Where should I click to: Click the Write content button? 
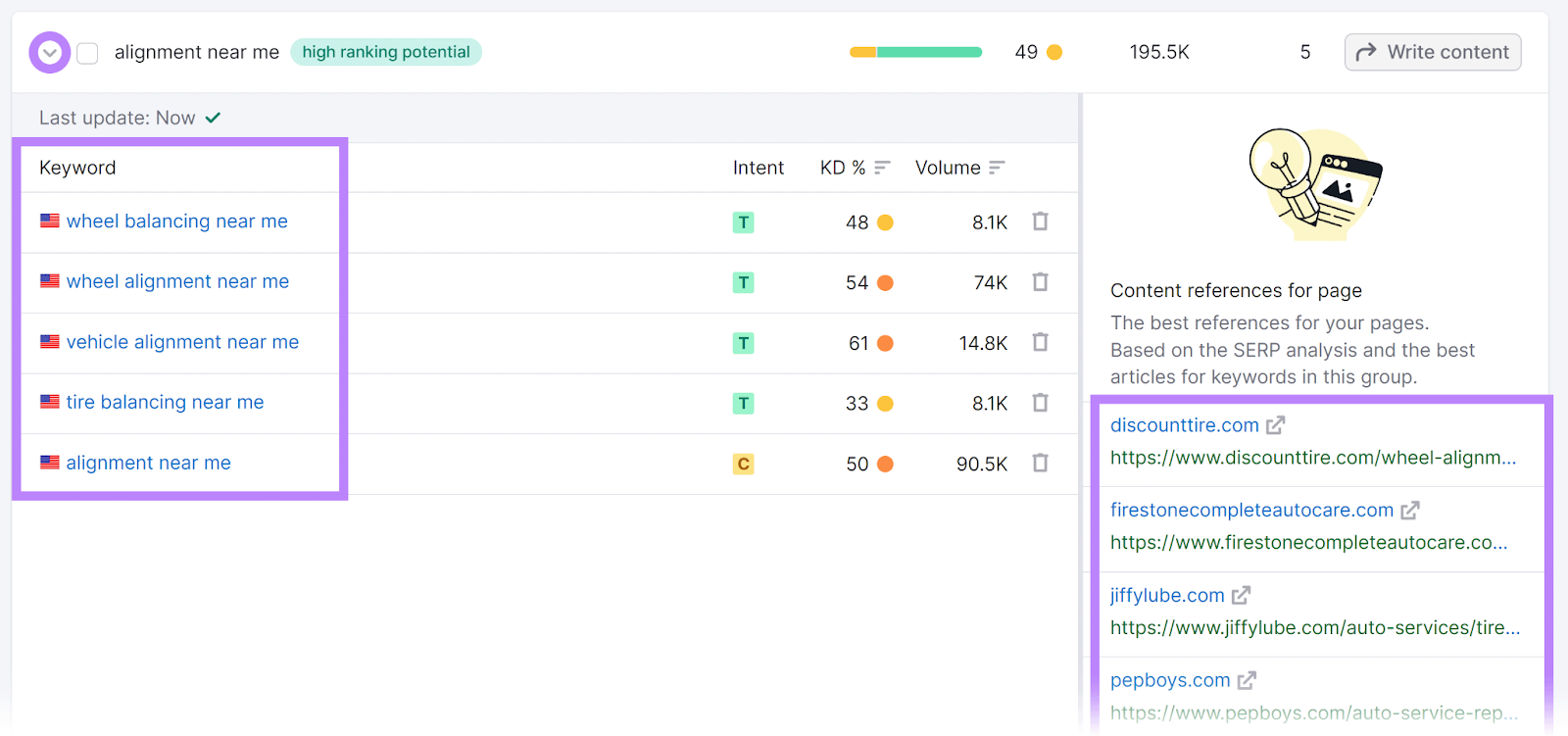[x=1432, y=52]
